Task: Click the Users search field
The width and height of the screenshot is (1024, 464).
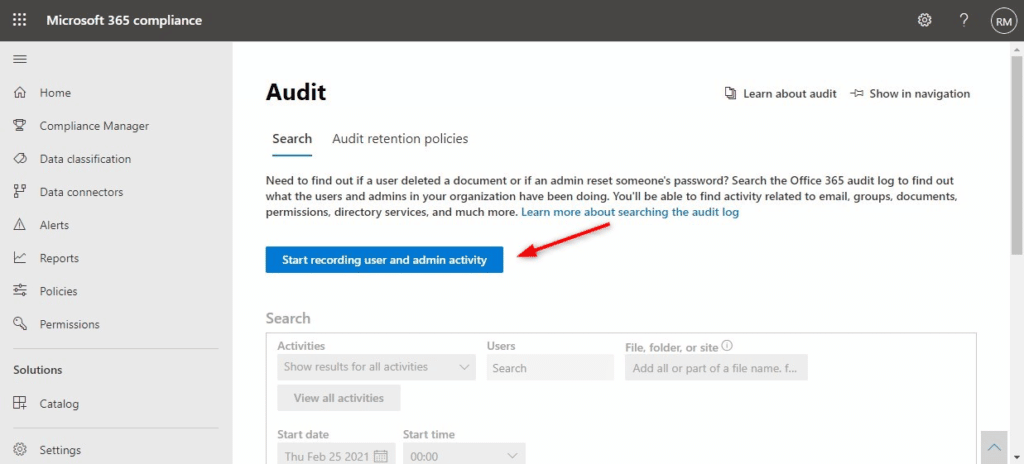Action: tap(550, 368)
